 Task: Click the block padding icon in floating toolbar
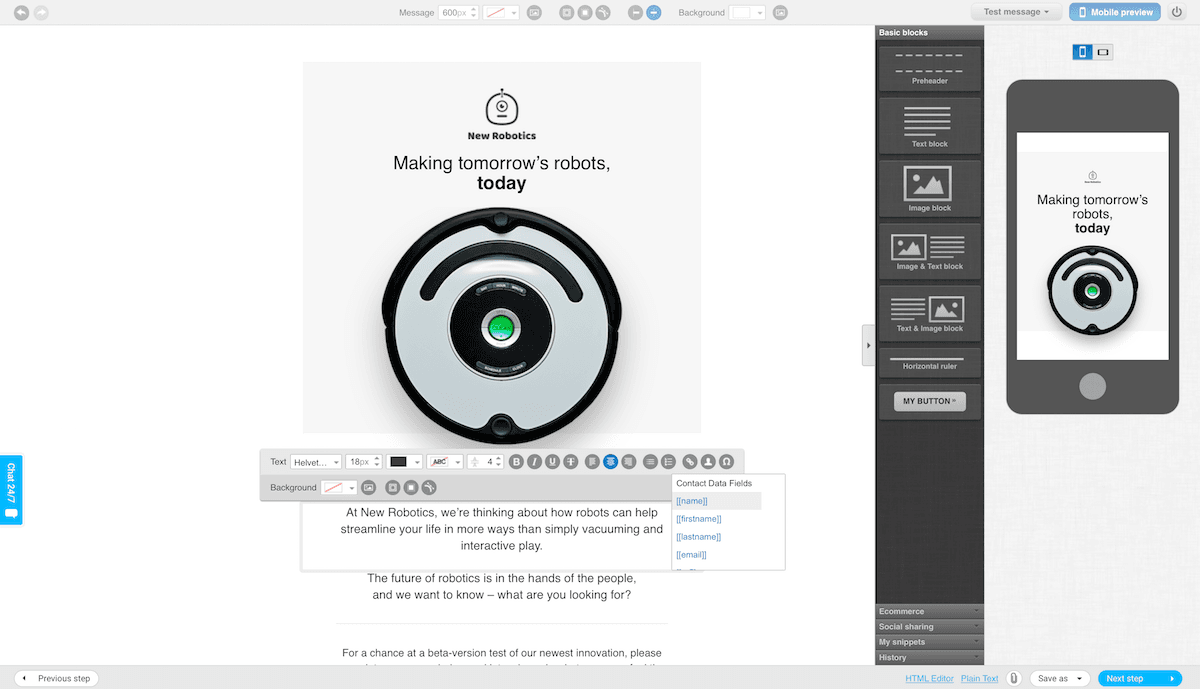(x=393, y=487)
